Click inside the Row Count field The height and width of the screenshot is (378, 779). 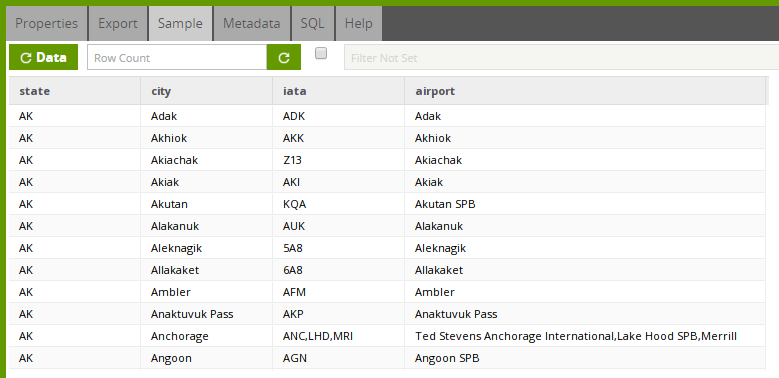tap(177, 58)
